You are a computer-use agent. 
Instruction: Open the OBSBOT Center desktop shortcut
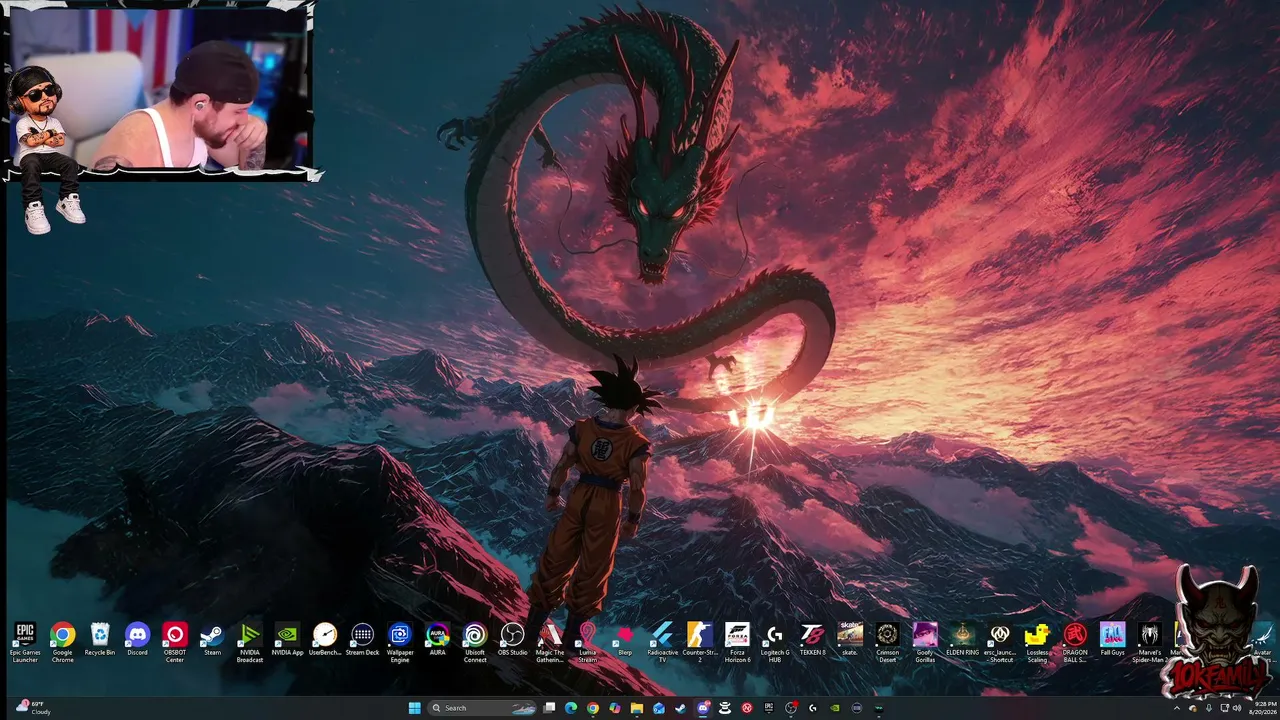click(175, 641)
